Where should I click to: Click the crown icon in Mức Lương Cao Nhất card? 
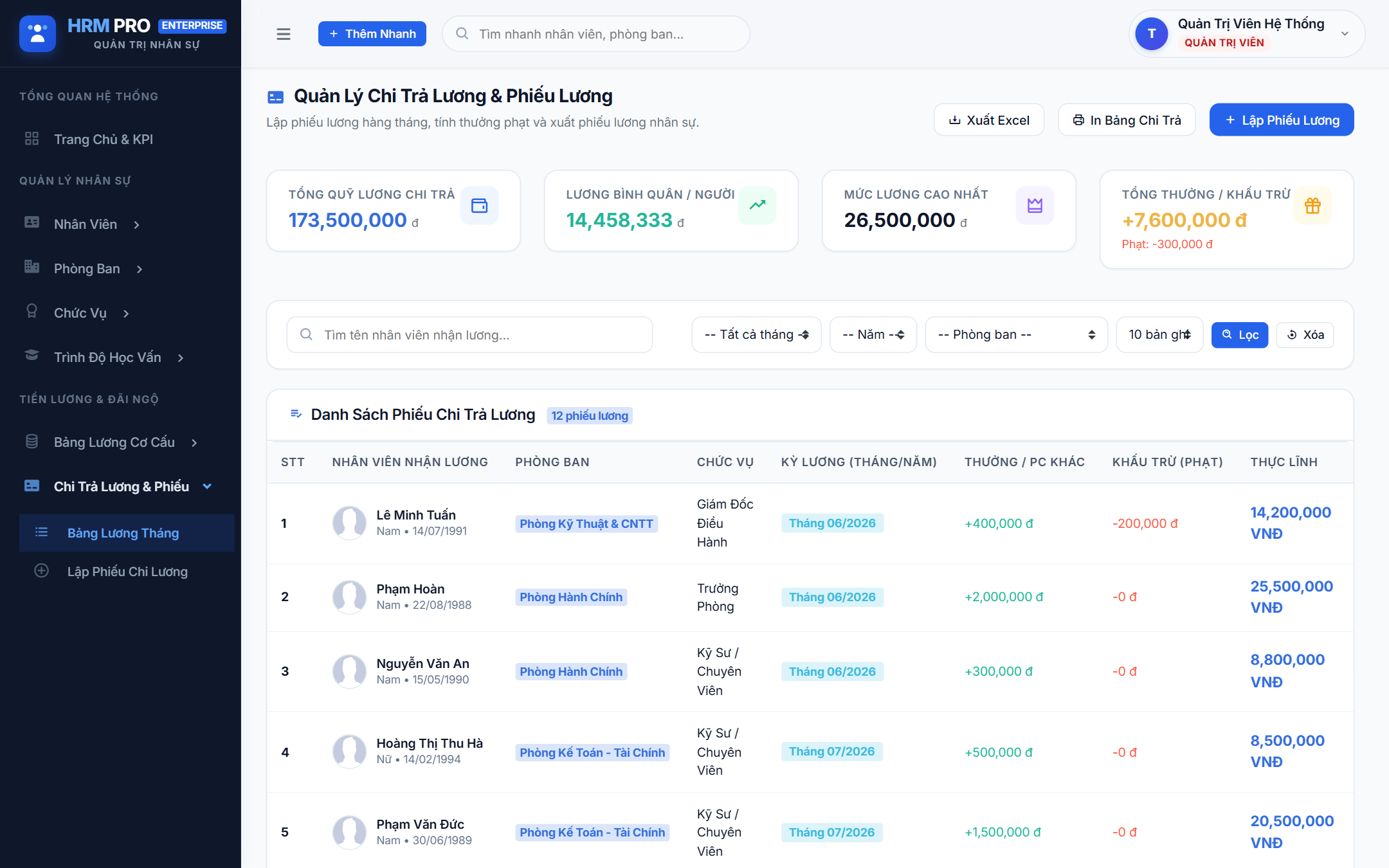pos(1035,206)
